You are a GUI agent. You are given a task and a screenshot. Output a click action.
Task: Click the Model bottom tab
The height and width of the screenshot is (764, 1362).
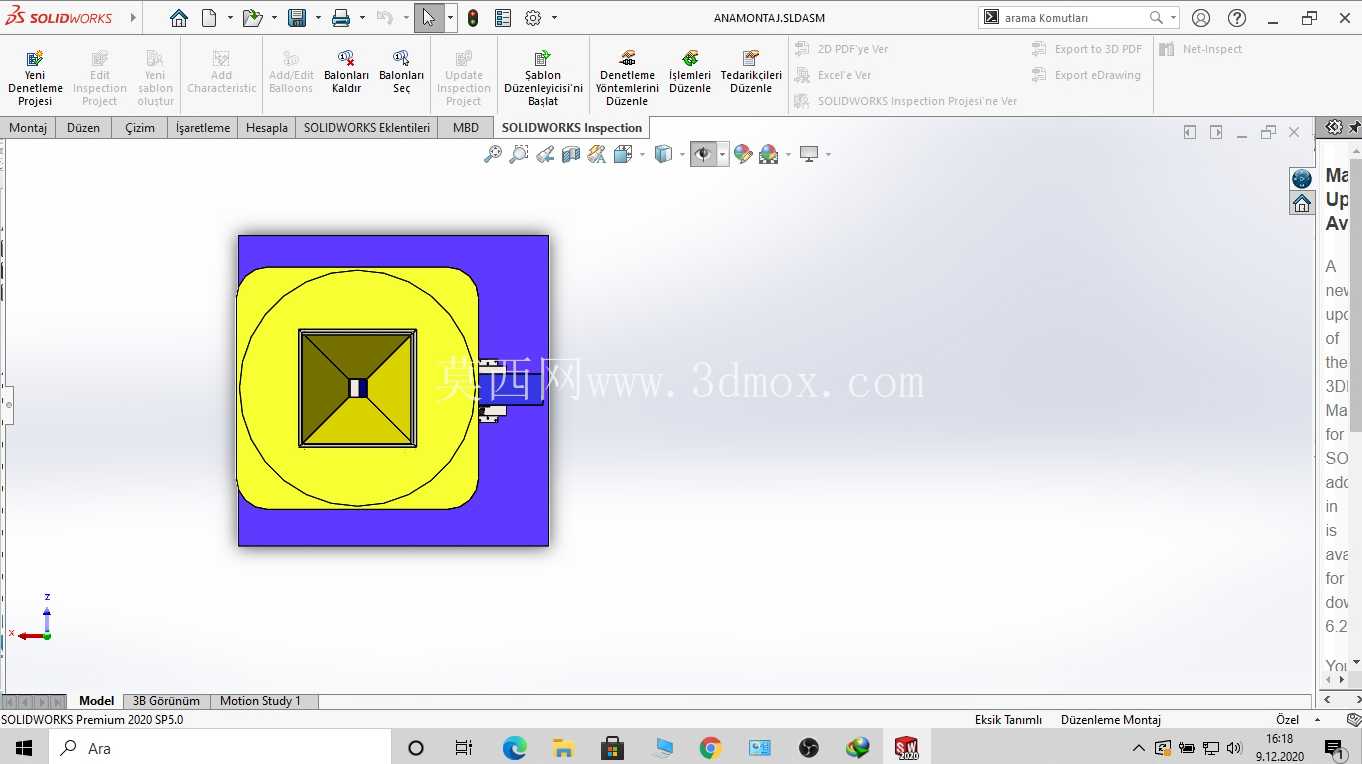click(97, 701)
